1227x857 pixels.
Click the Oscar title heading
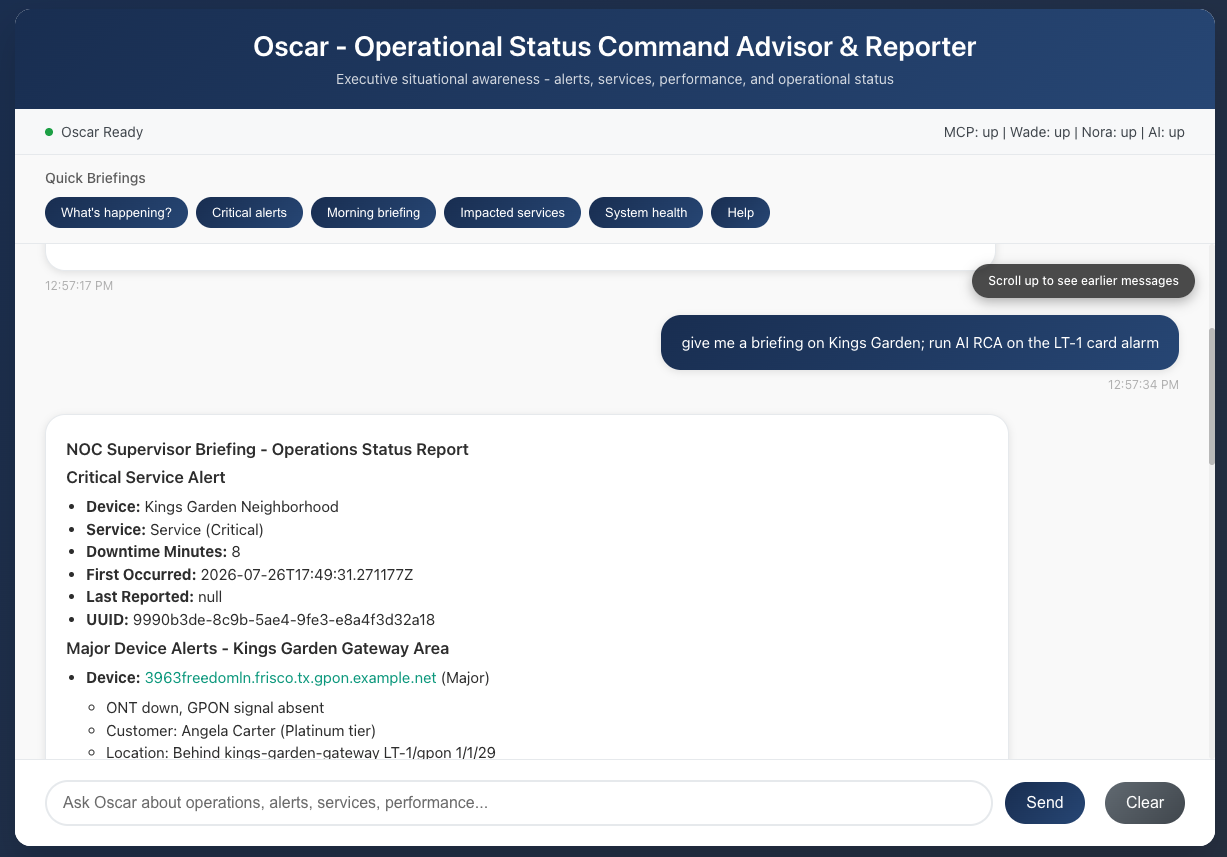coord(614,46)
